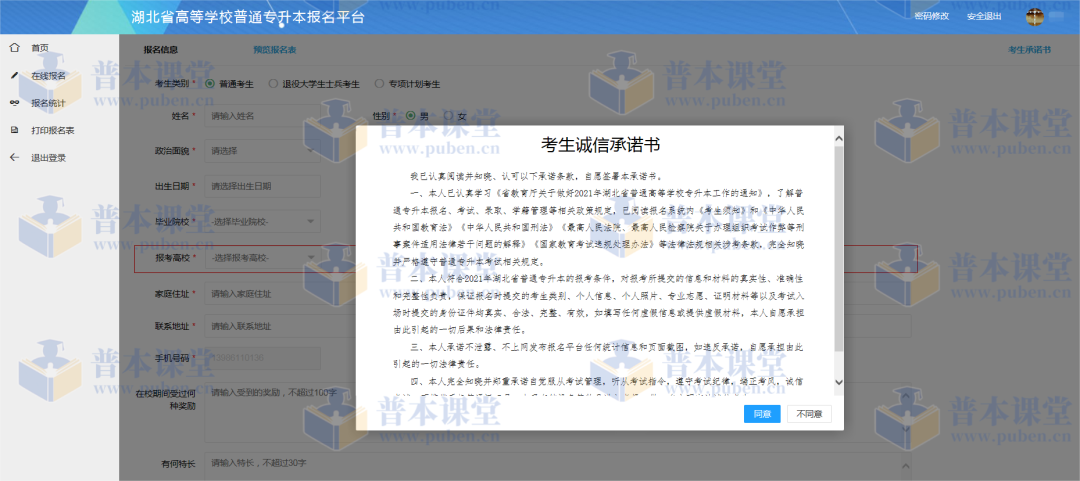Click the back arrow icon for 退出登录
The width and height of the screenshot is (1080, 481).
pyautogui.click(x=14, y=158)
